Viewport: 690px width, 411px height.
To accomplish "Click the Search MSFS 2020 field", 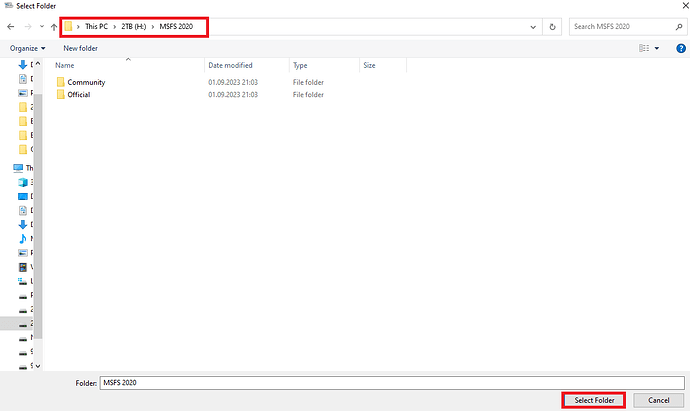I will [620, 27].
